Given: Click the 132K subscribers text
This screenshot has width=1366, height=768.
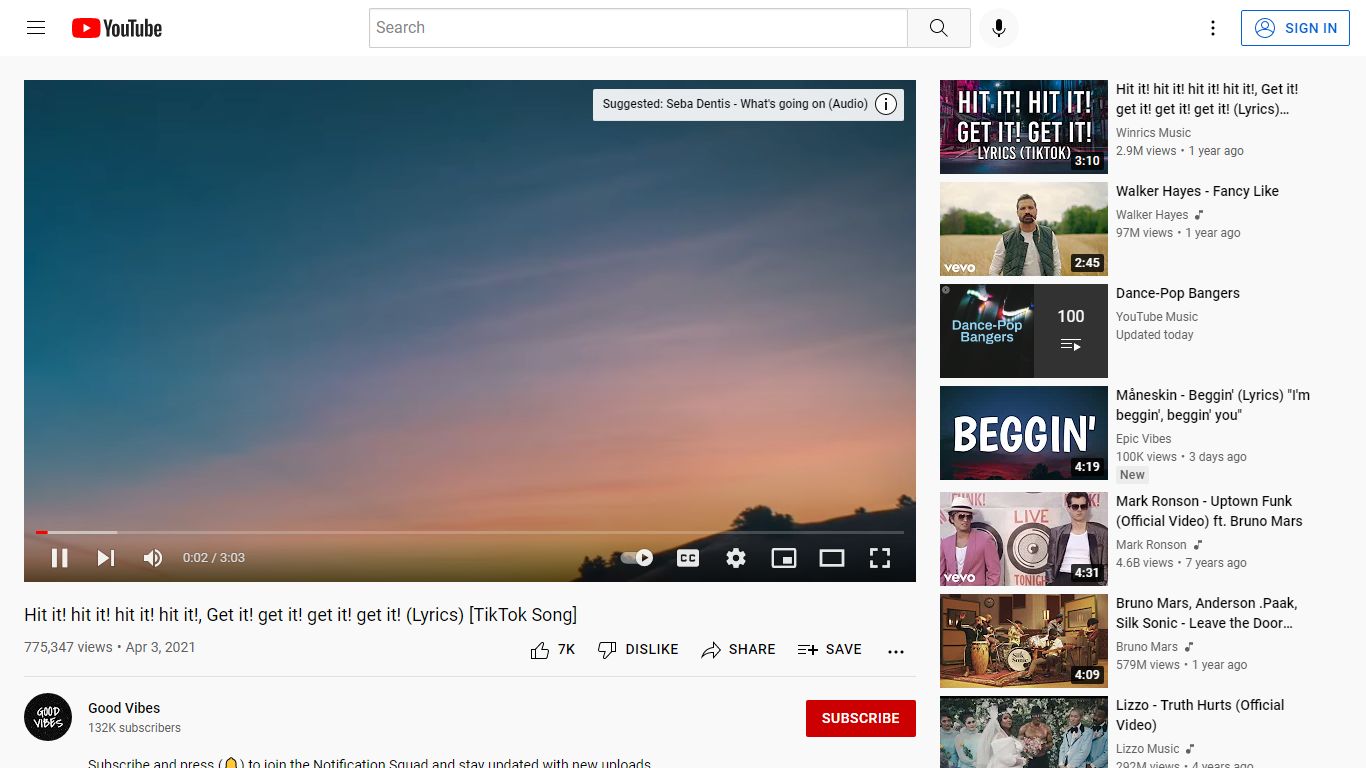Looking at the screenshot, I should 134,728.
